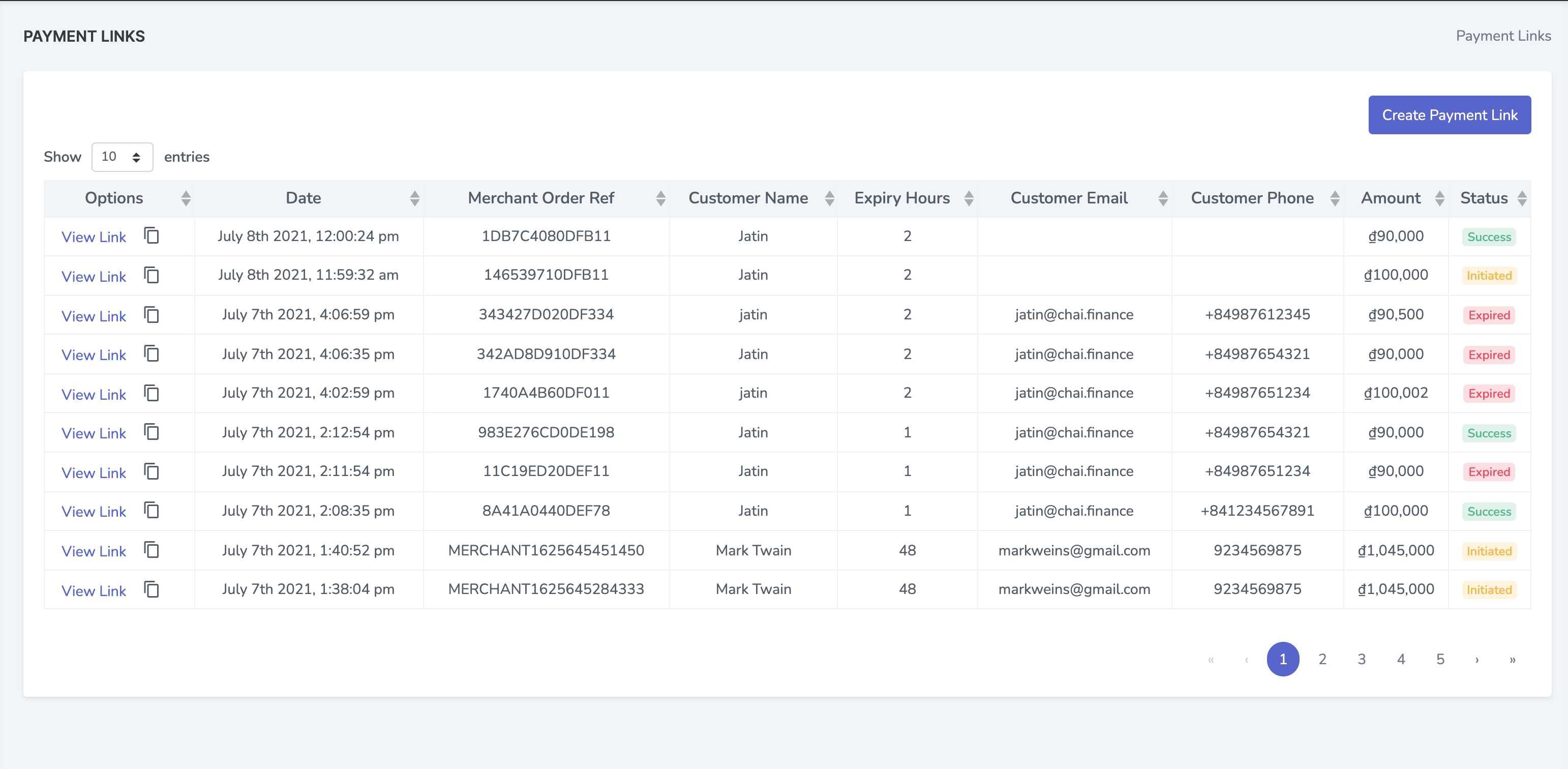Sort by Customer Email column

[x=1163, y=198]
